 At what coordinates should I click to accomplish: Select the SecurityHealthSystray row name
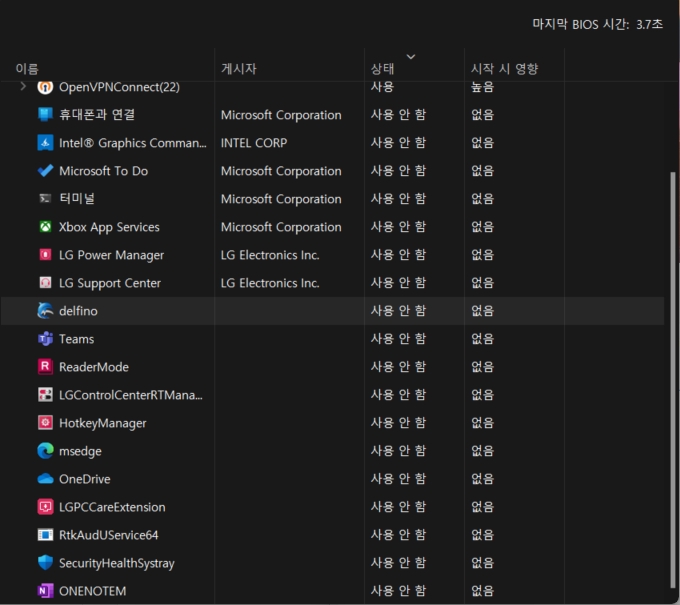tap(117, 563)
